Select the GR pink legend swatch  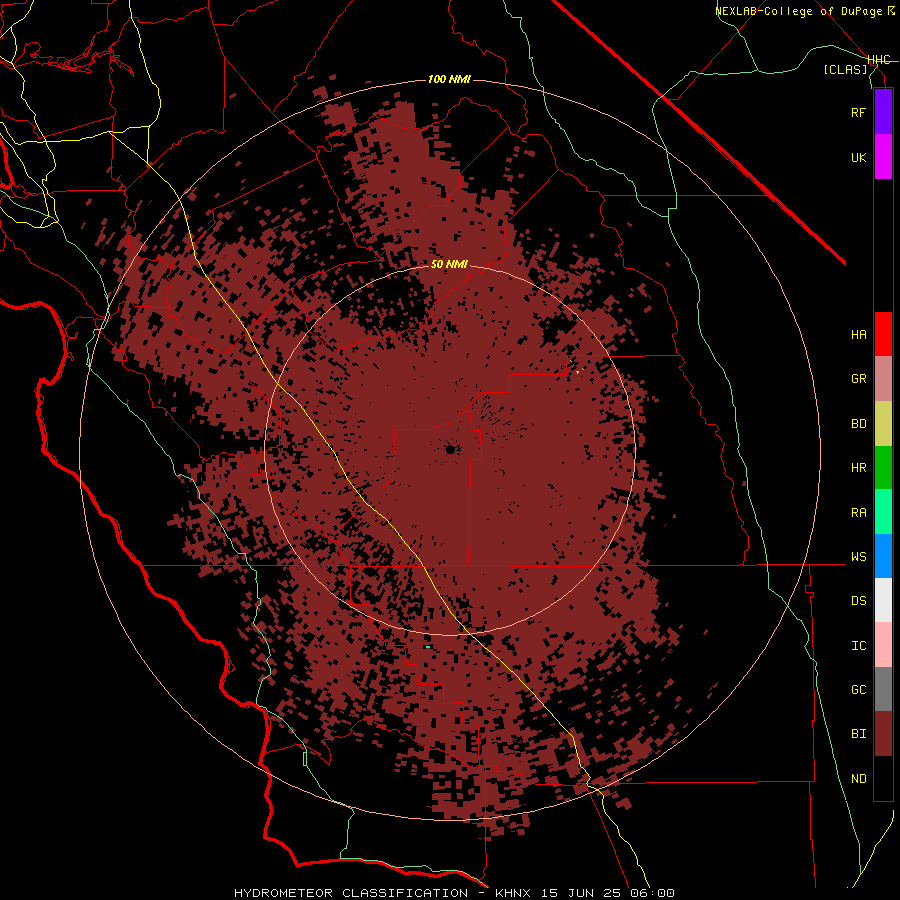(883, 379)
